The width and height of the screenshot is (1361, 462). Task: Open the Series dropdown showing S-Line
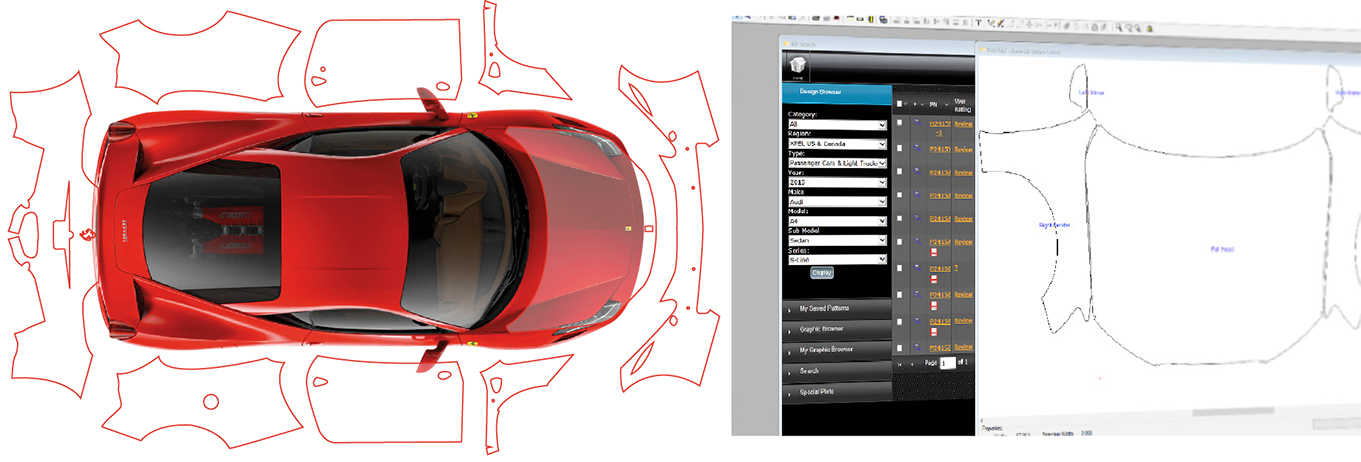837,259
